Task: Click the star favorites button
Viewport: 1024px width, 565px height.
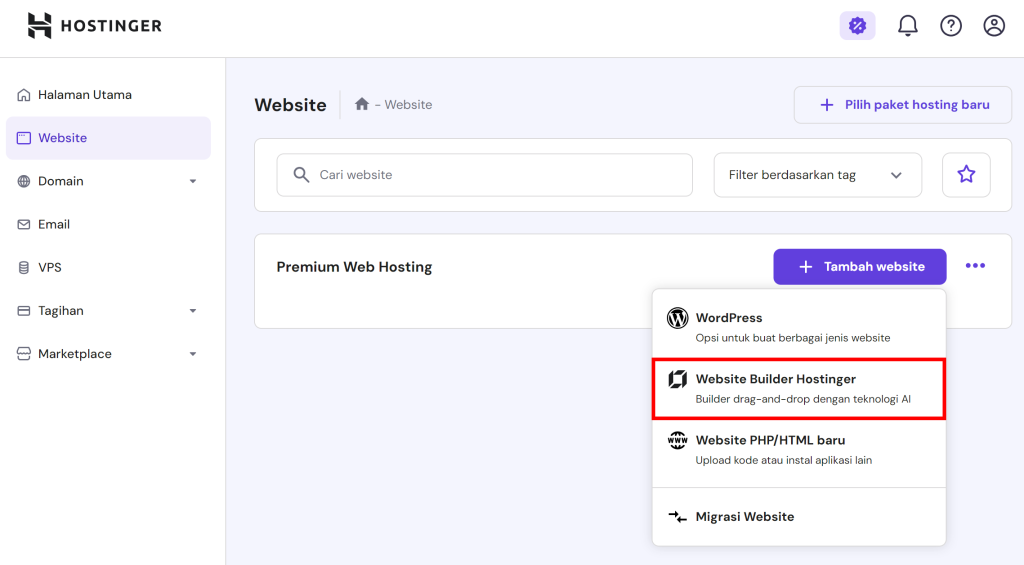Action: 966,175
